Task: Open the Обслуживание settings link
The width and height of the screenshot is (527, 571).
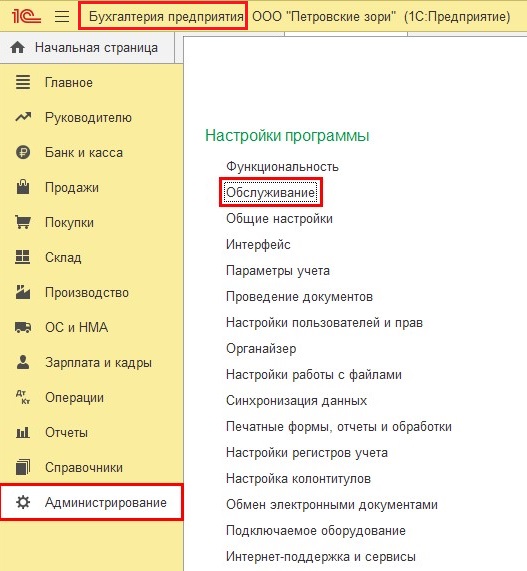Action: 271,192
